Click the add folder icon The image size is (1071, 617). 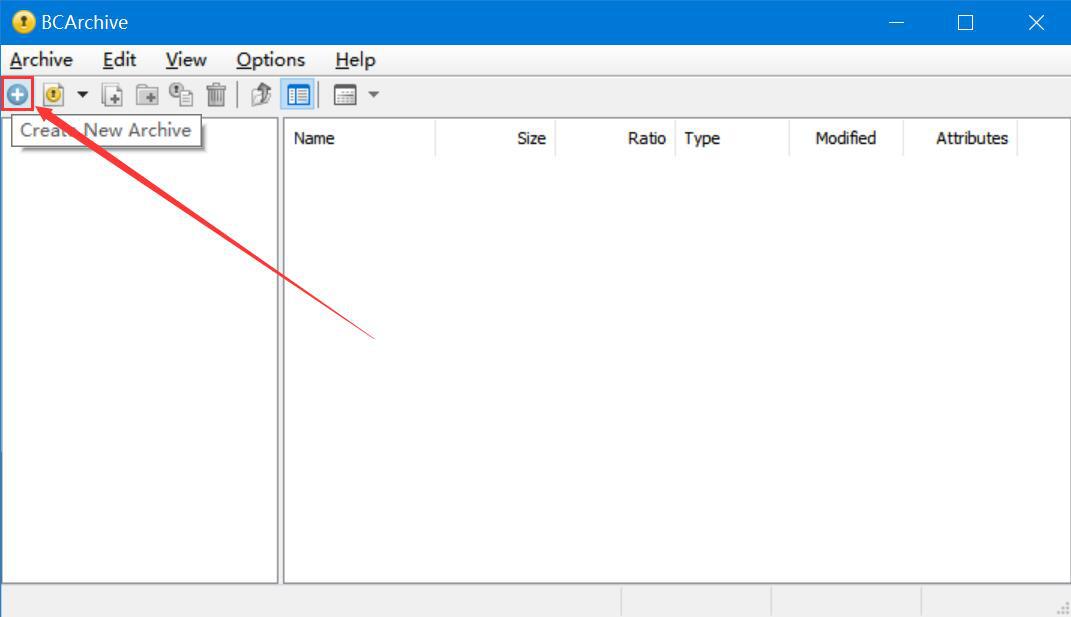[x=147, y=95]
